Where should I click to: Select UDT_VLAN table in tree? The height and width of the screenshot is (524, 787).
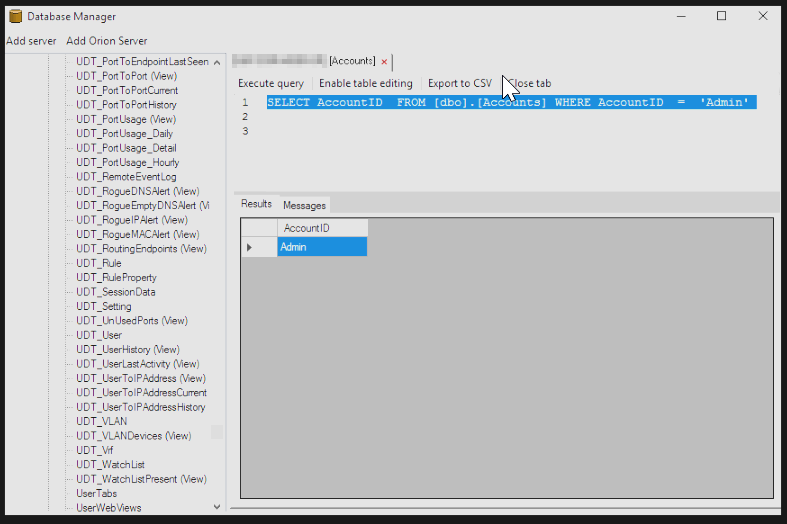tap(101, 421)
